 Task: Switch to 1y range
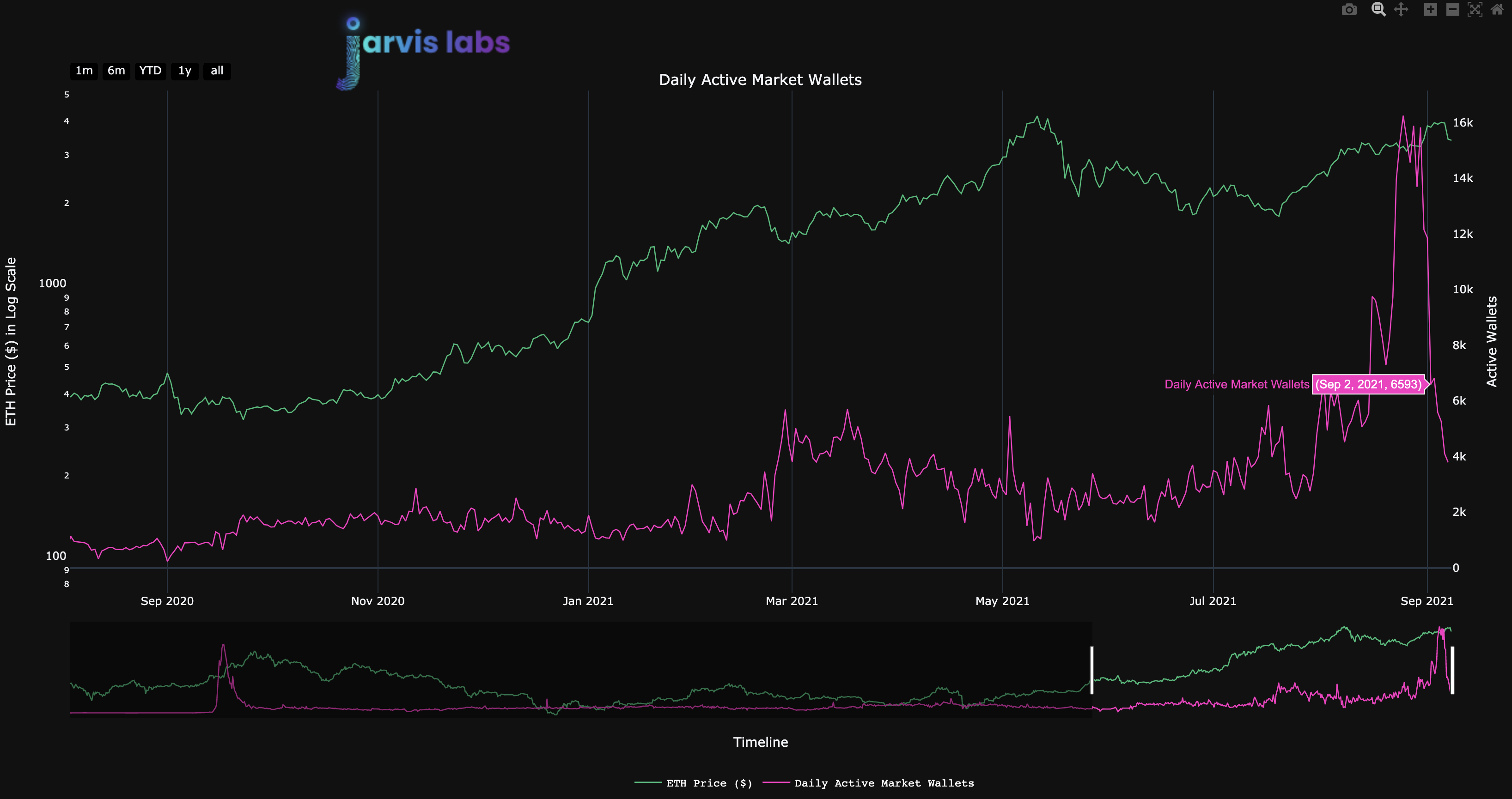coord(185,71)
